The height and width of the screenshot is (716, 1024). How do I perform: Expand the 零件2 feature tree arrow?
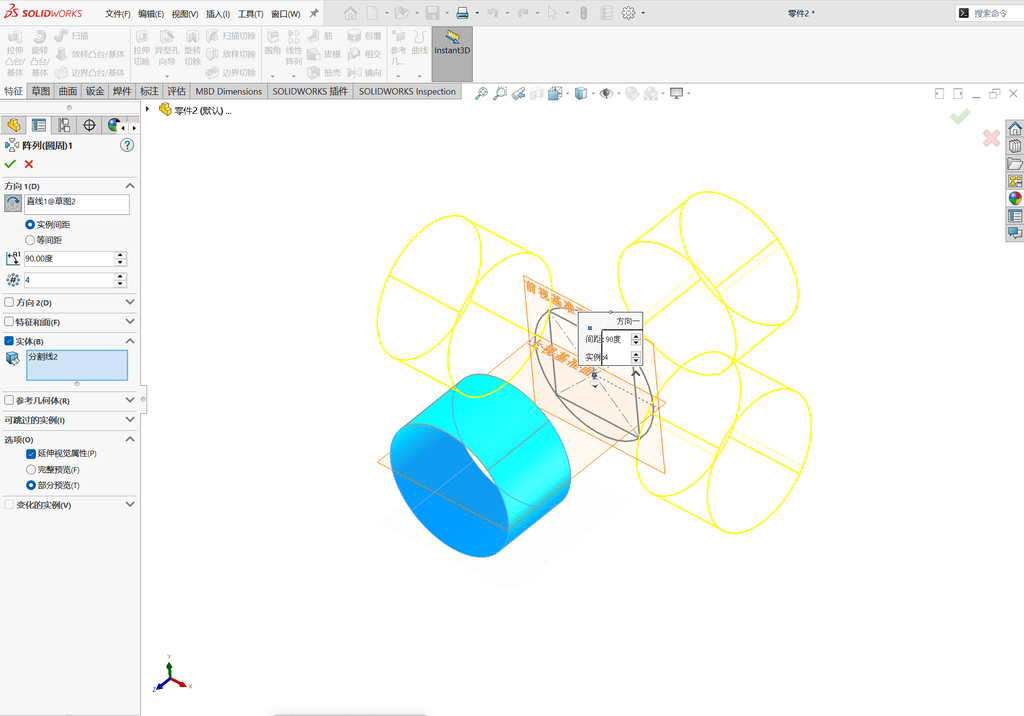tap(148, 109)
